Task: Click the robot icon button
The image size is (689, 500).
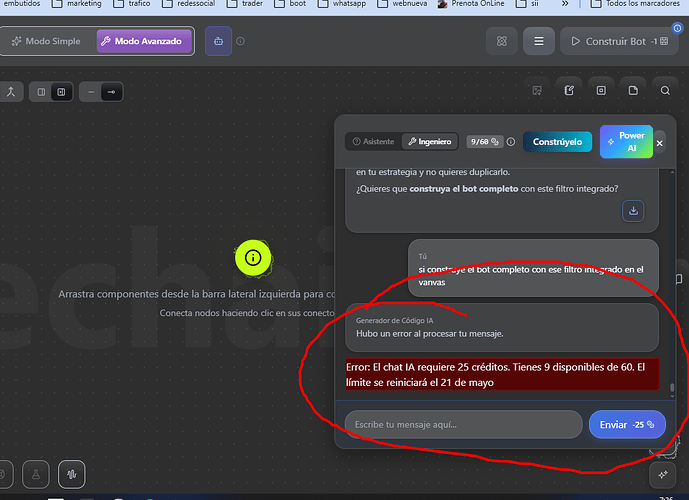Action: (x=218, y=41)
